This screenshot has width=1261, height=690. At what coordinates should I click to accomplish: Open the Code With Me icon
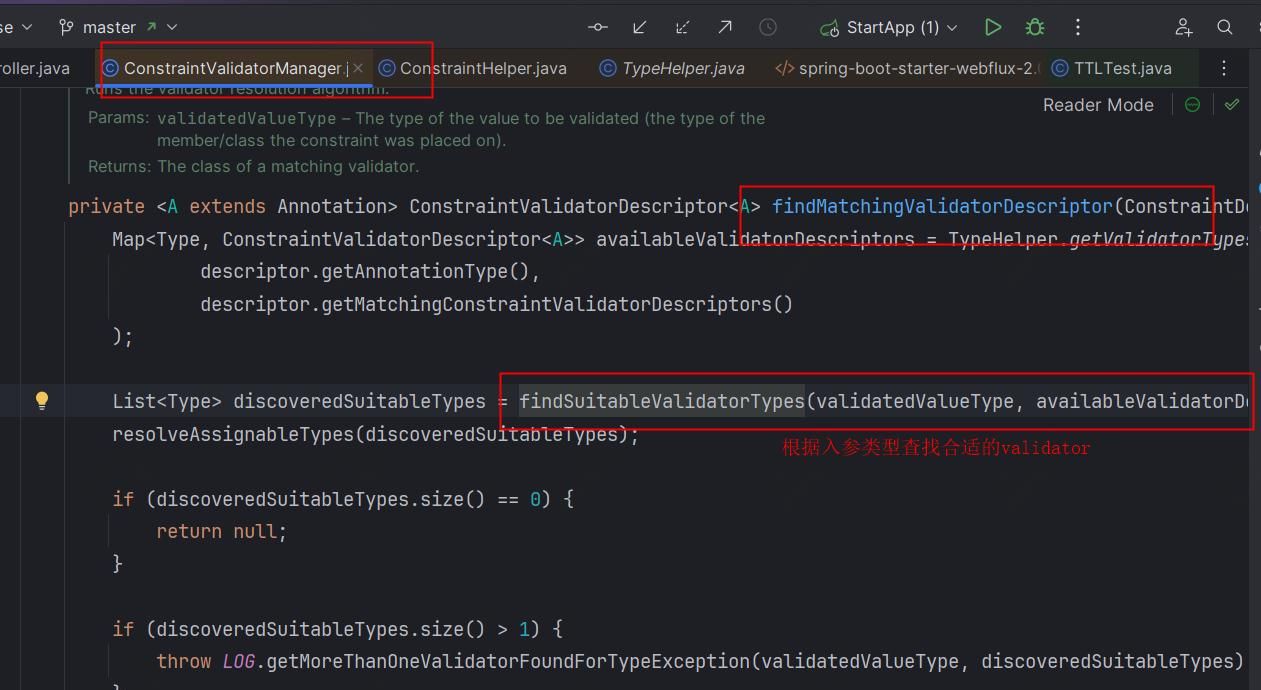coord(1184,27)
